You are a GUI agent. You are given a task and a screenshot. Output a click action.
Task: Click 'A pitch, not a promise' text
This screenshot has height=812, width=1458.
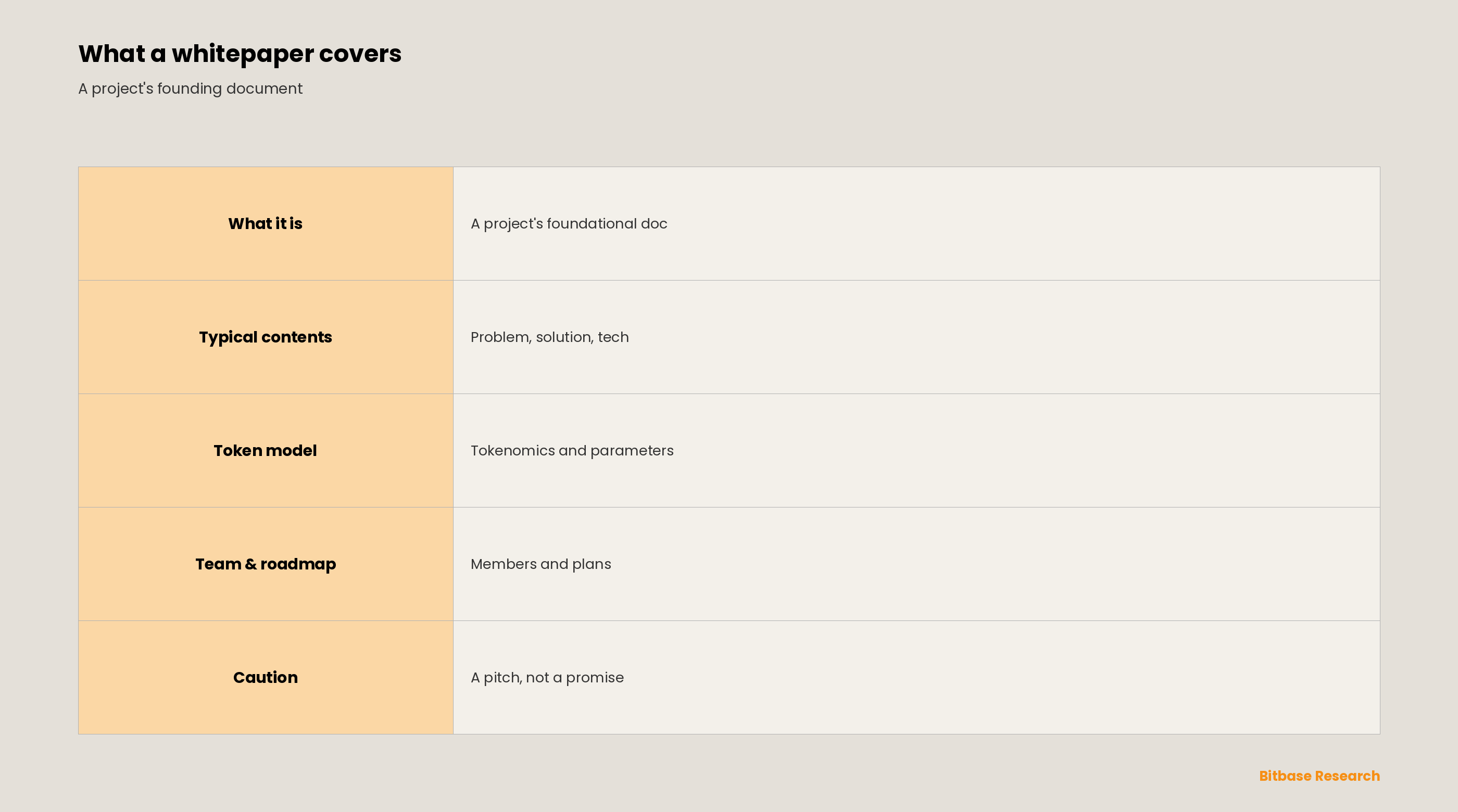(x=547, y=678)
